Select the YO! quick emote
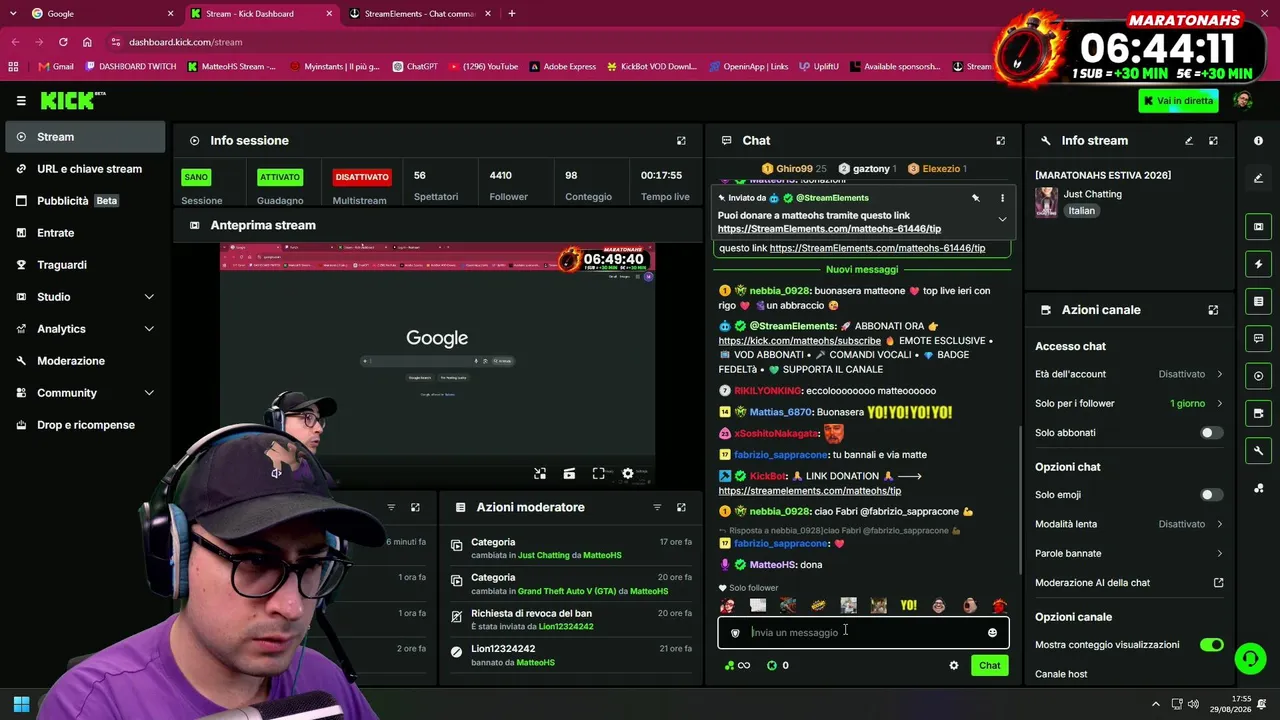The width and height of the screenshot is (1280, 720). pyautogui.click(x=908, y=605)
